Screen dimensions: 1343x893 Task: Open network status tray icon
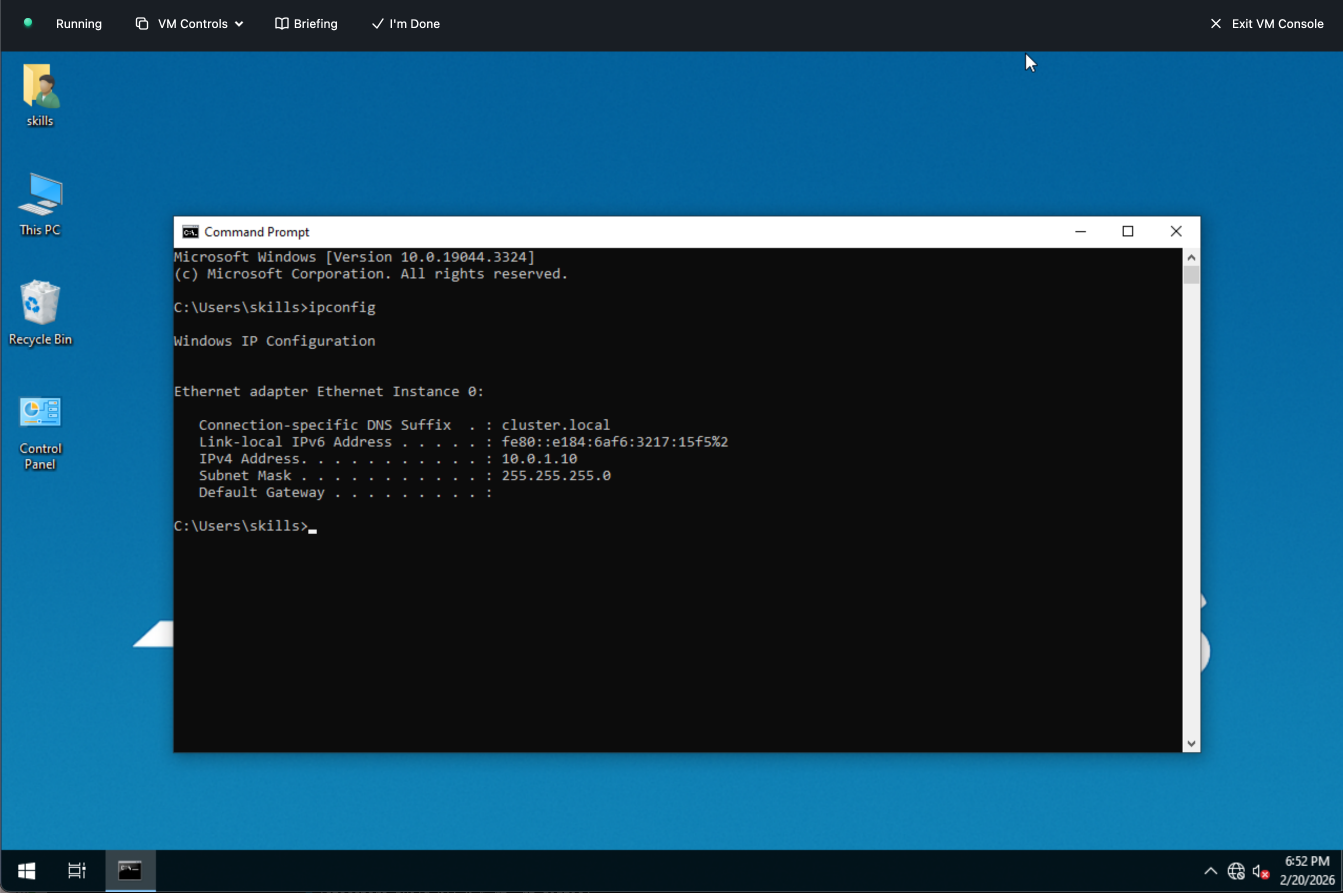[1236, 871]
